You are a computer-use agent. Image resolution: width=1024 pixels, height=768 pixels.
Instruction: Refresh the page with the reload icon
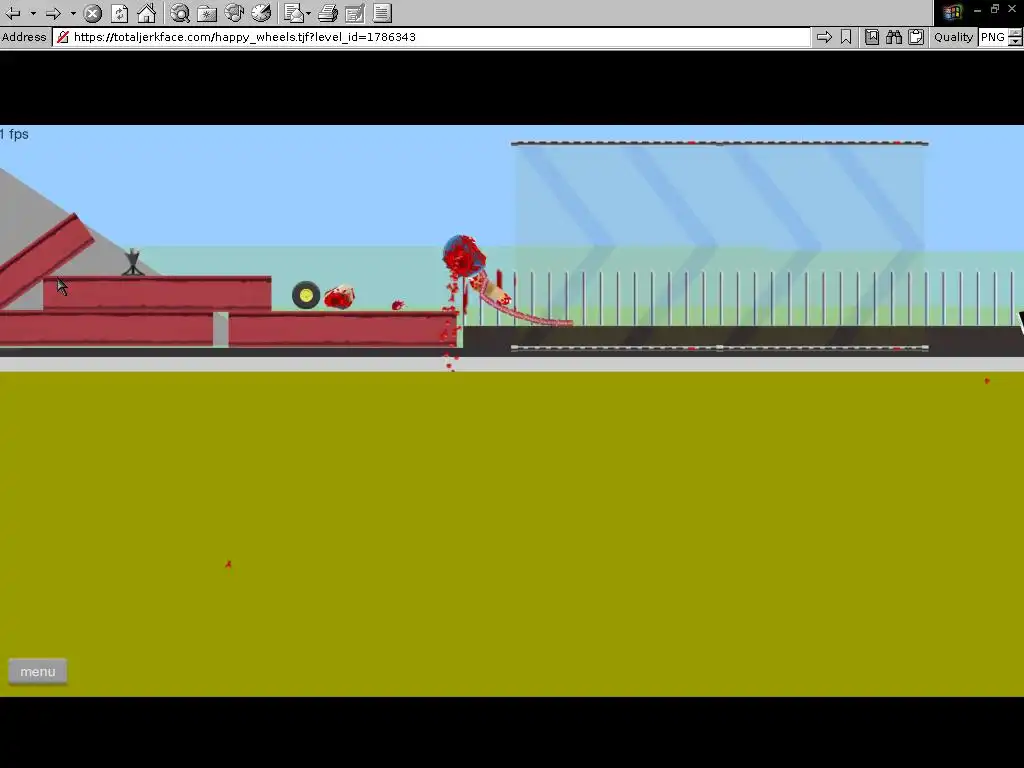coord(120,13)
